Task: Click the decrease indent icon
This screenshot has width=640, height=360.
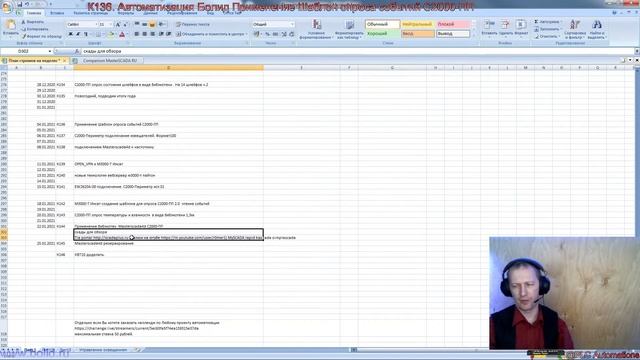Action: [161, 34]
